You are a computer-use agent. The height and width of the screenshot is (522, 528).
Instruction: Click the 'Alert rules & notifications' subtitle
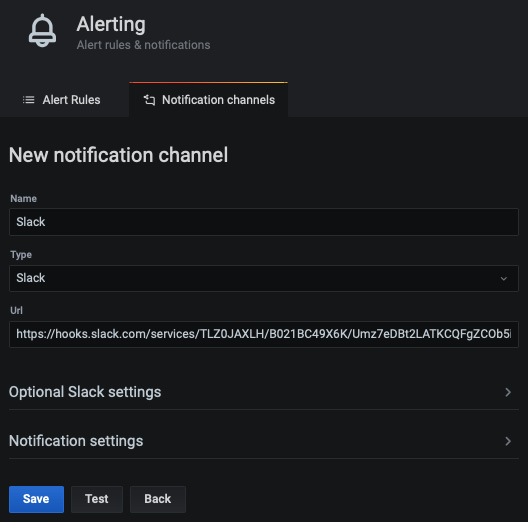[x=143, y=45]
